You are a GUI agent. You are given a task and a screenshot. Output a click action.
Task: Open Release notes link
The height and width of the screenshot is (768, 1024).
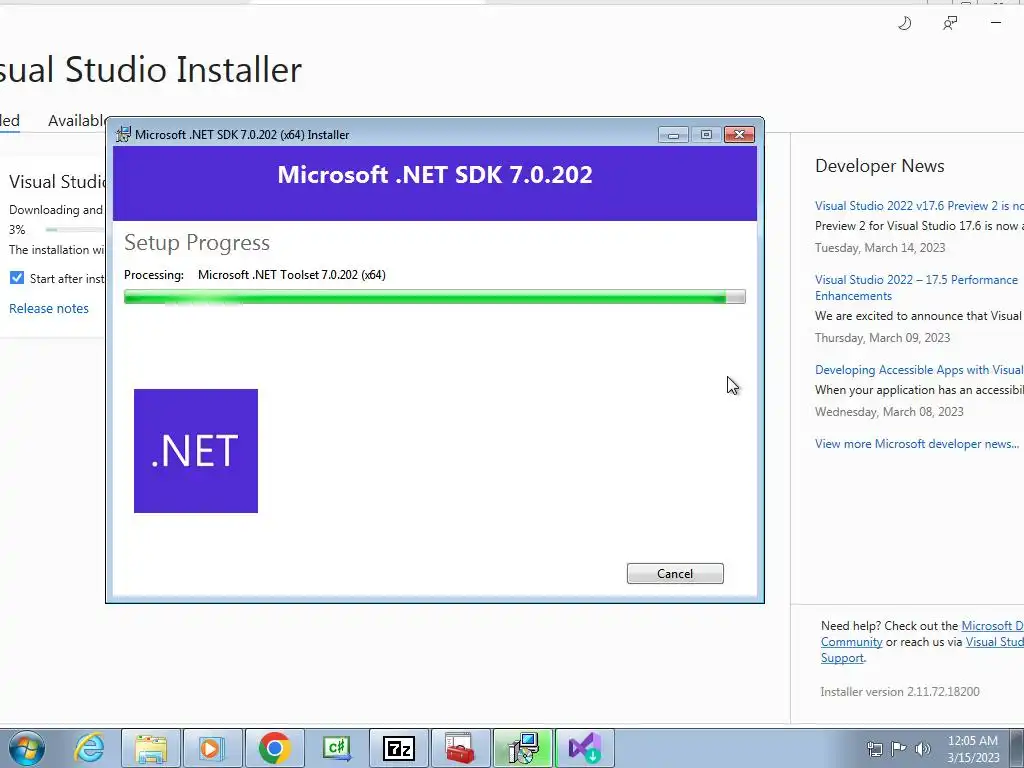(49, 308)
